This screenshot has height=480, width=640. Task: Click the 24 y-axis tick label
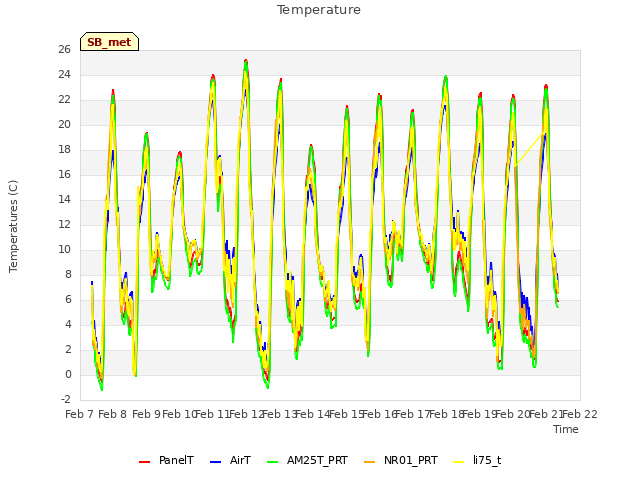point(64,75)
